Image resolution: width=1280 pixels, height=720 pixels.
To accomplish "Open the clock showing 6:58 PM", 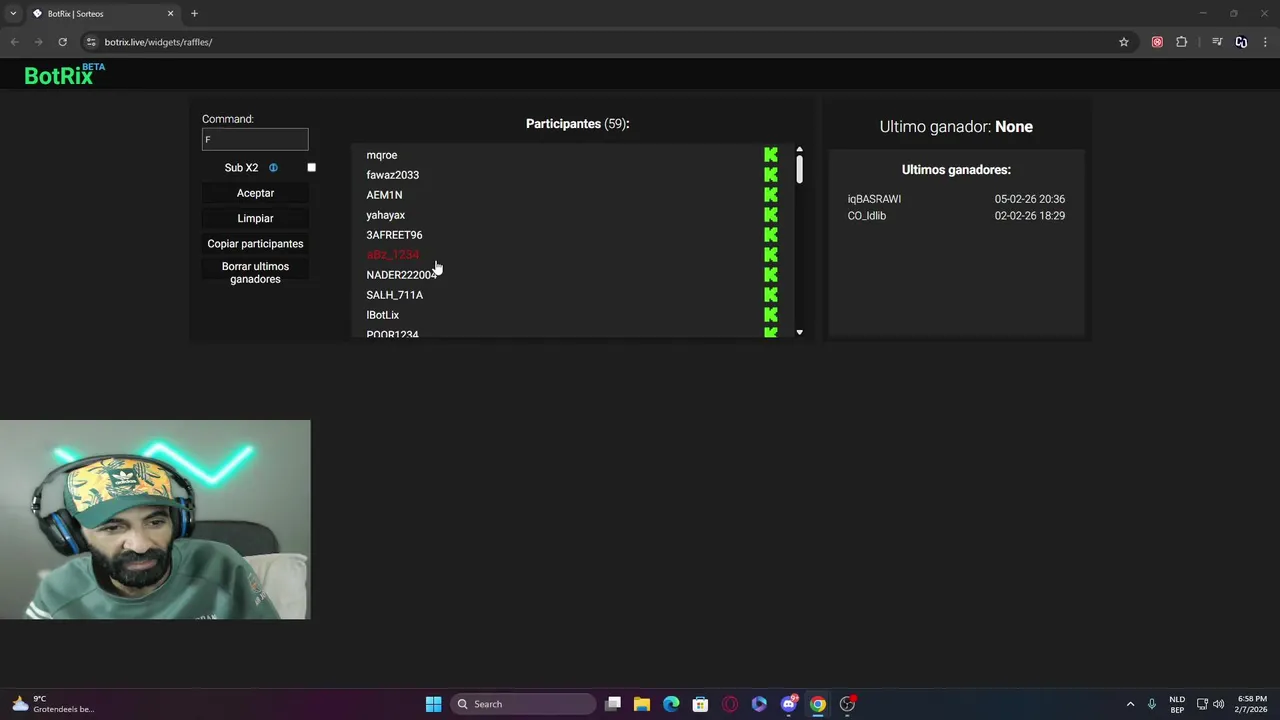I will [1251, 704].
